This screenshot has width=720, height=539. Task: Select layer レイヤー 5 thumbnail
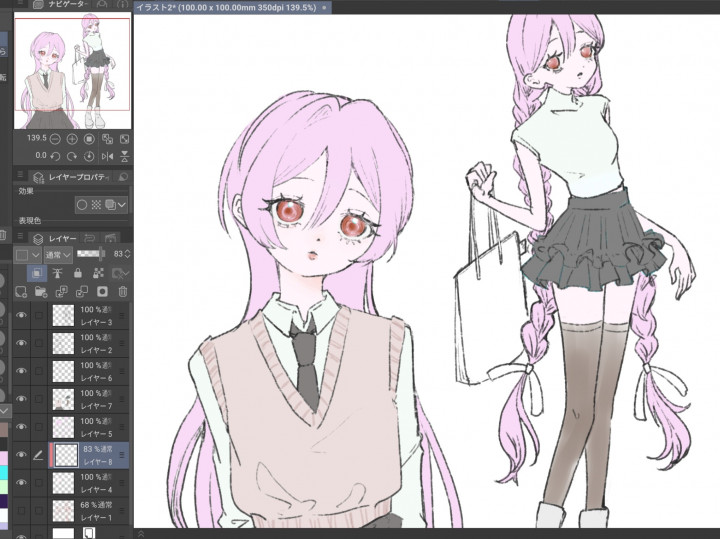[65, 428]
